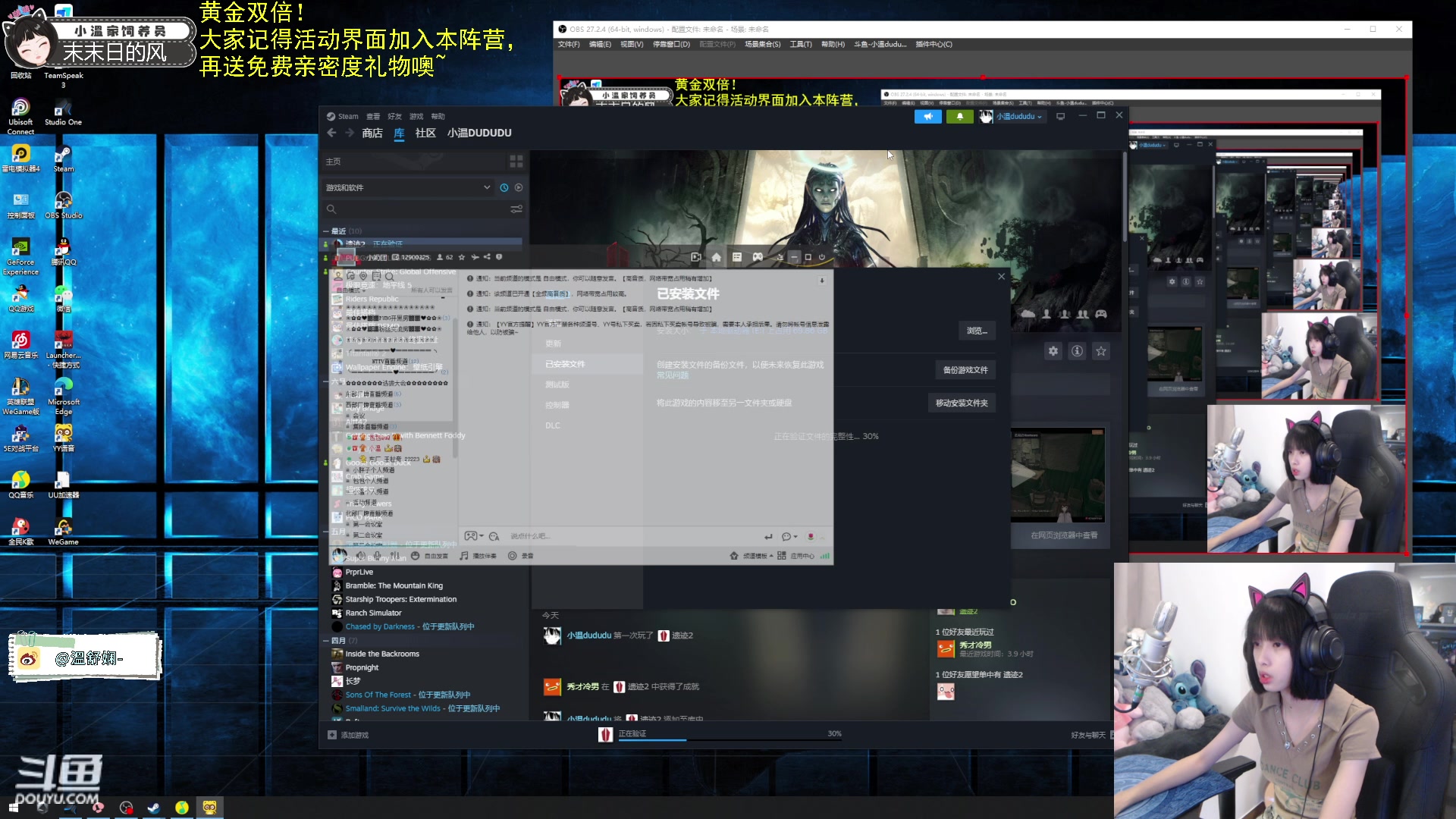
Task: Open OBS Studio desktop shortcut
Action: tap(64, 205)
